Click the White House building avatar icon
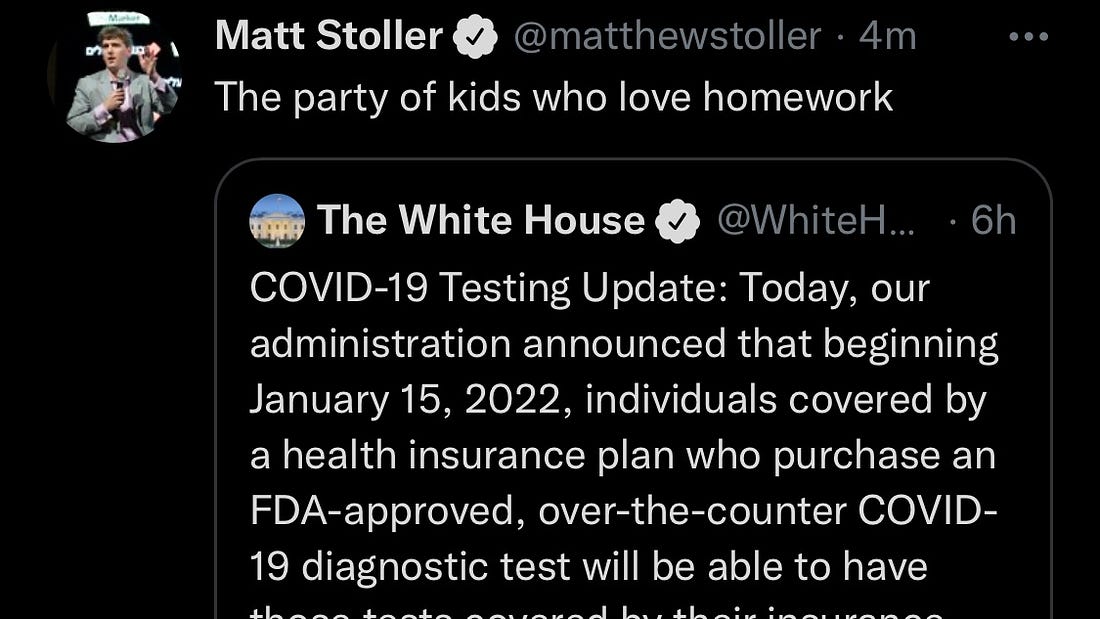 tap(277, 221)
